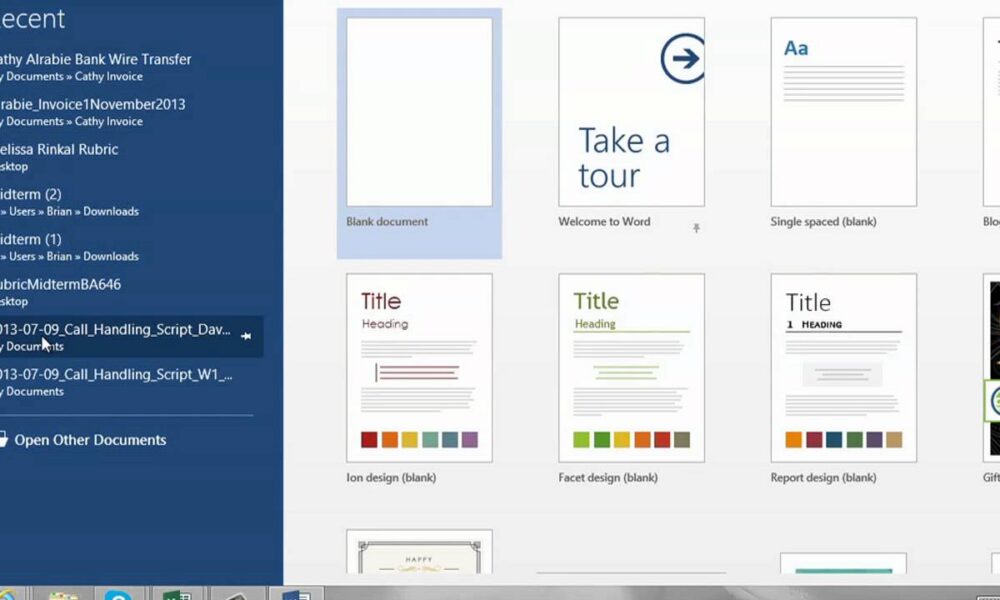Click the pin icon beside Welcome to Word
1000x600 pixels.
coord(696,228)
